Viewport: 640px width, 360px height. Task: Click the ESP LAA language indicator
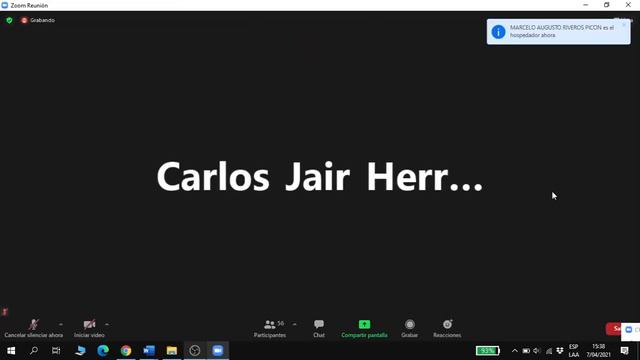pyautogui.click(x=573, y=351)
